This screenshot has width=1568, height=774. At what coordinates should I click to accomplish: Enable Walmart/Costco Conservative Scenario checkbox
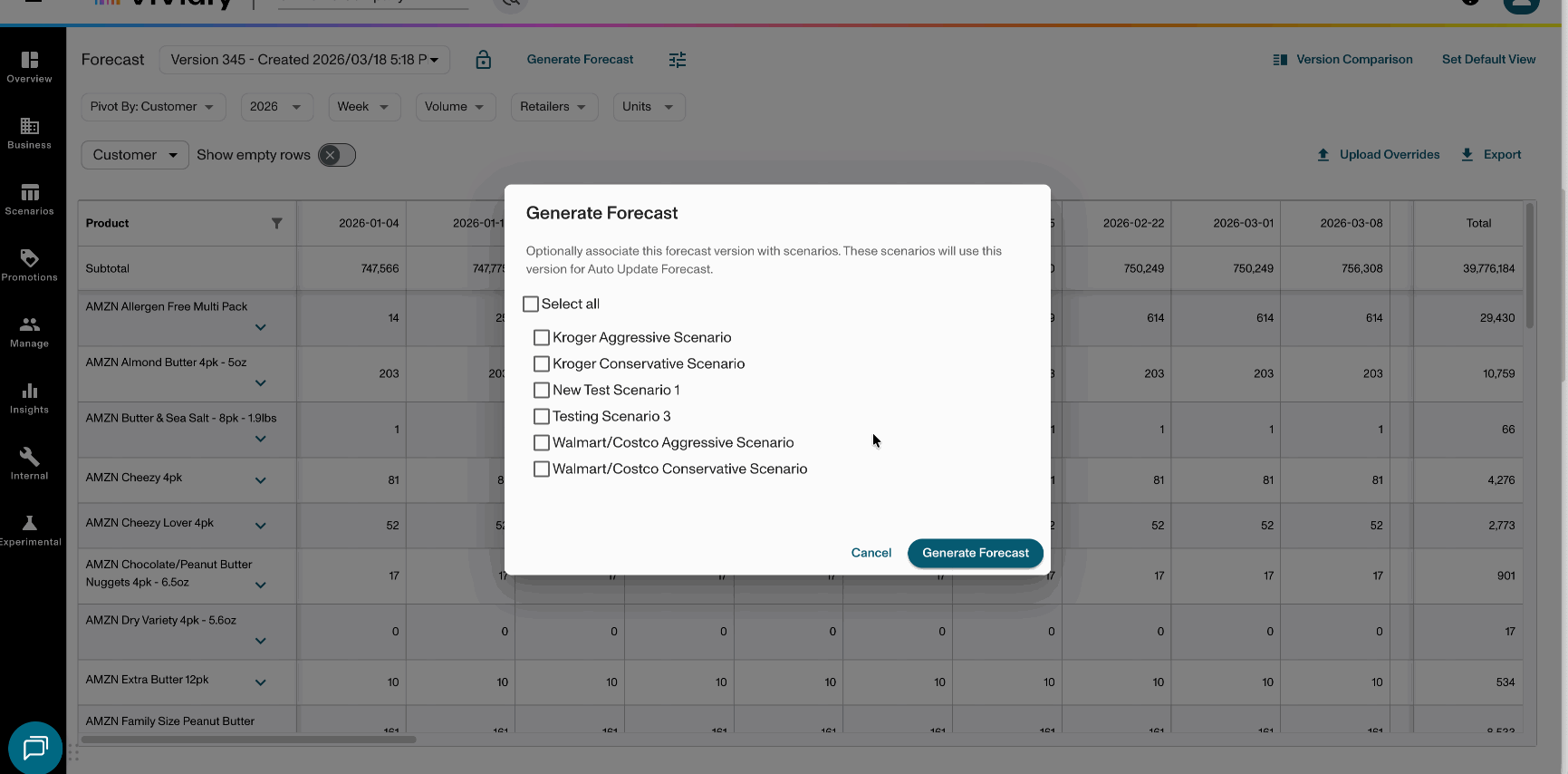point(542,469)
